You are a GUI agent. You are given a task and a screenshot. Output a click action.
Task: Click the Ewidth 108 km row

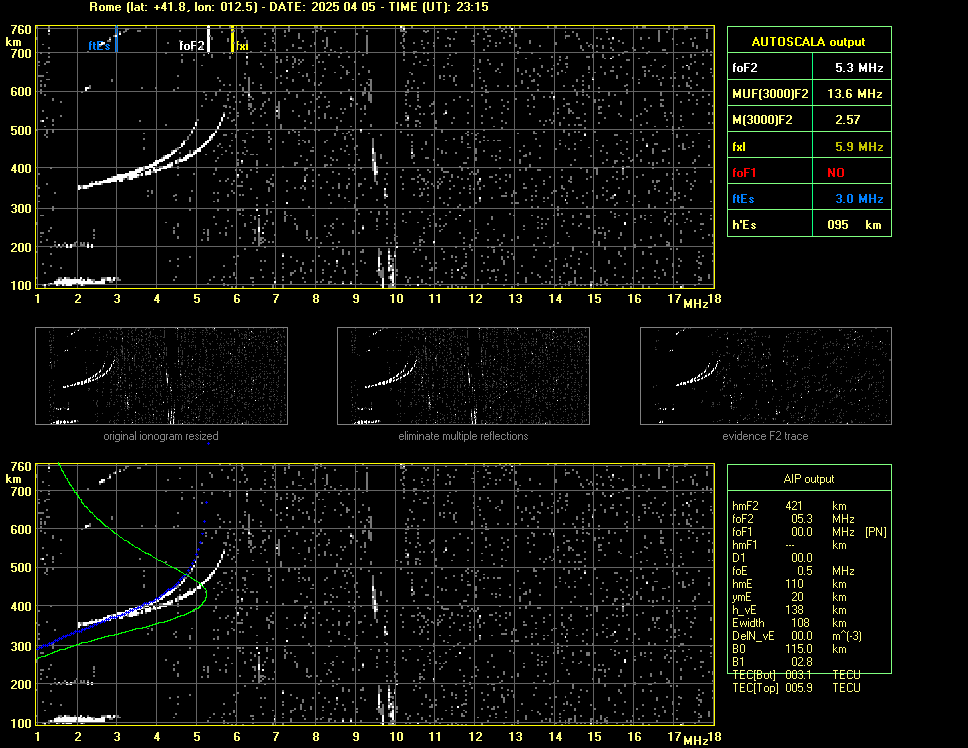(x=790, y=623)
